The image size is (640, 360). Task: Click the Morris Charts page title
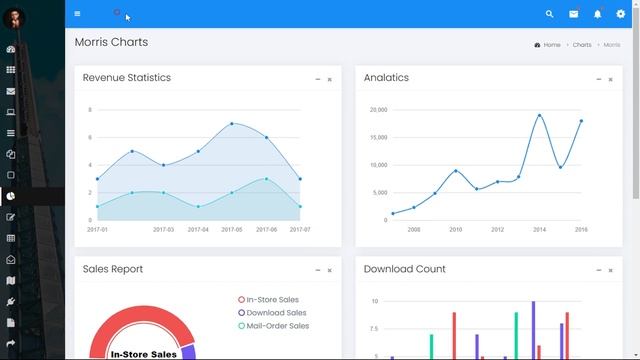(x=111, y=42)
